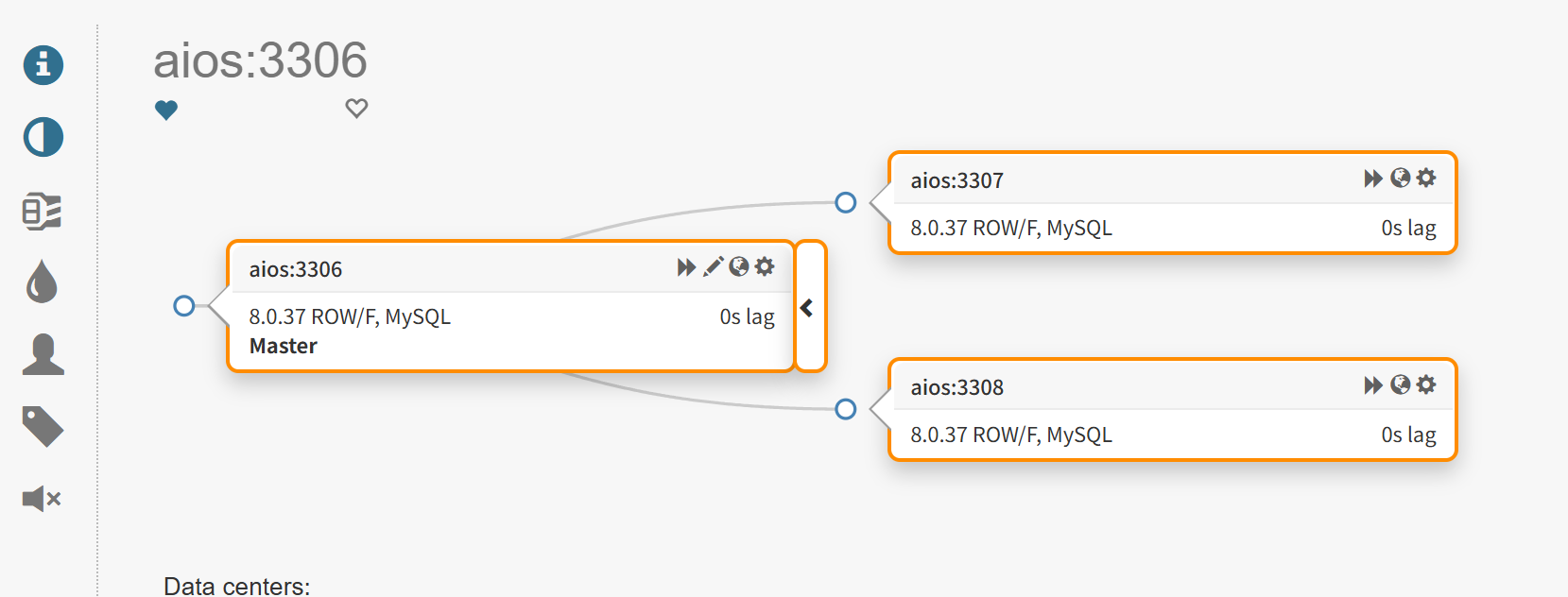This screenshot has width=1568, height=597.
Task: Click the outlined heart icon
Action: click(356, 108)
